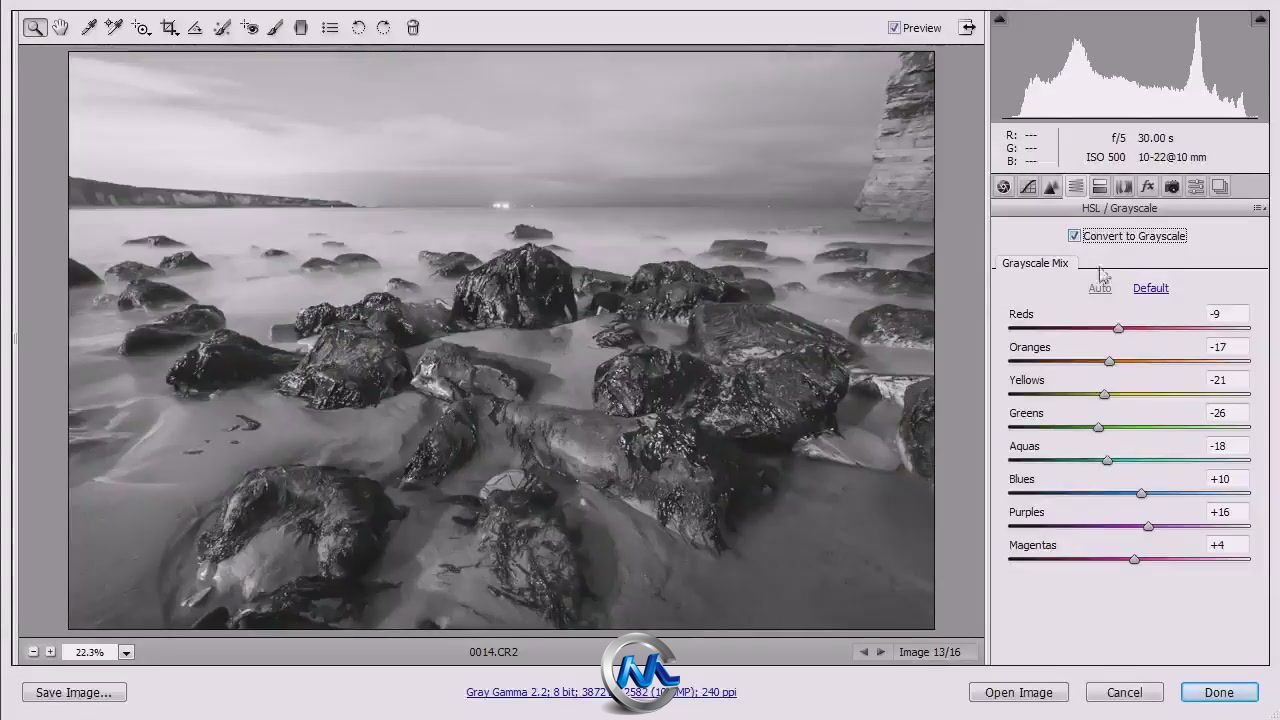The height and width of the screenshot is (720, 1280).
Task: Select the Adjustment Brush tool
Action: click(275, 28)
